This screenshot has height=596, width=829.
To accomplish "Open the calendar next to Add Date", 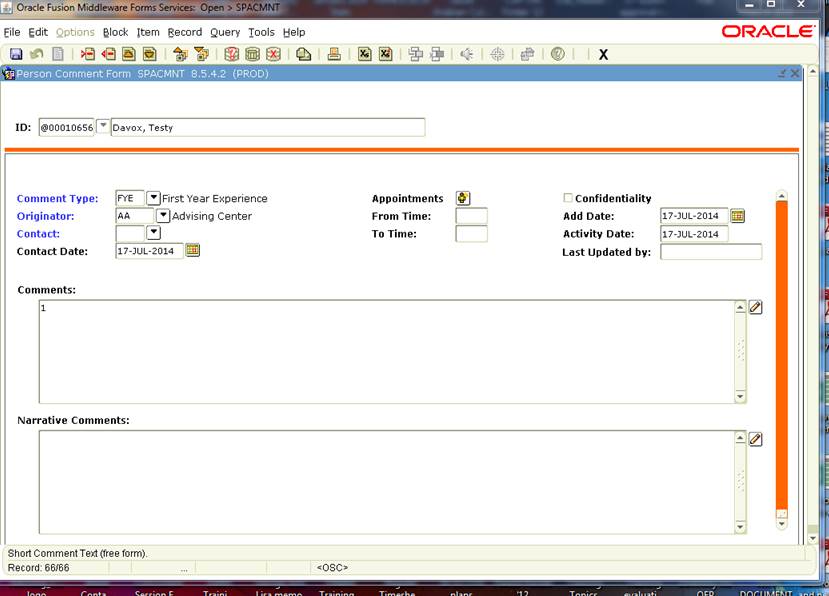I will pos(738,215).
